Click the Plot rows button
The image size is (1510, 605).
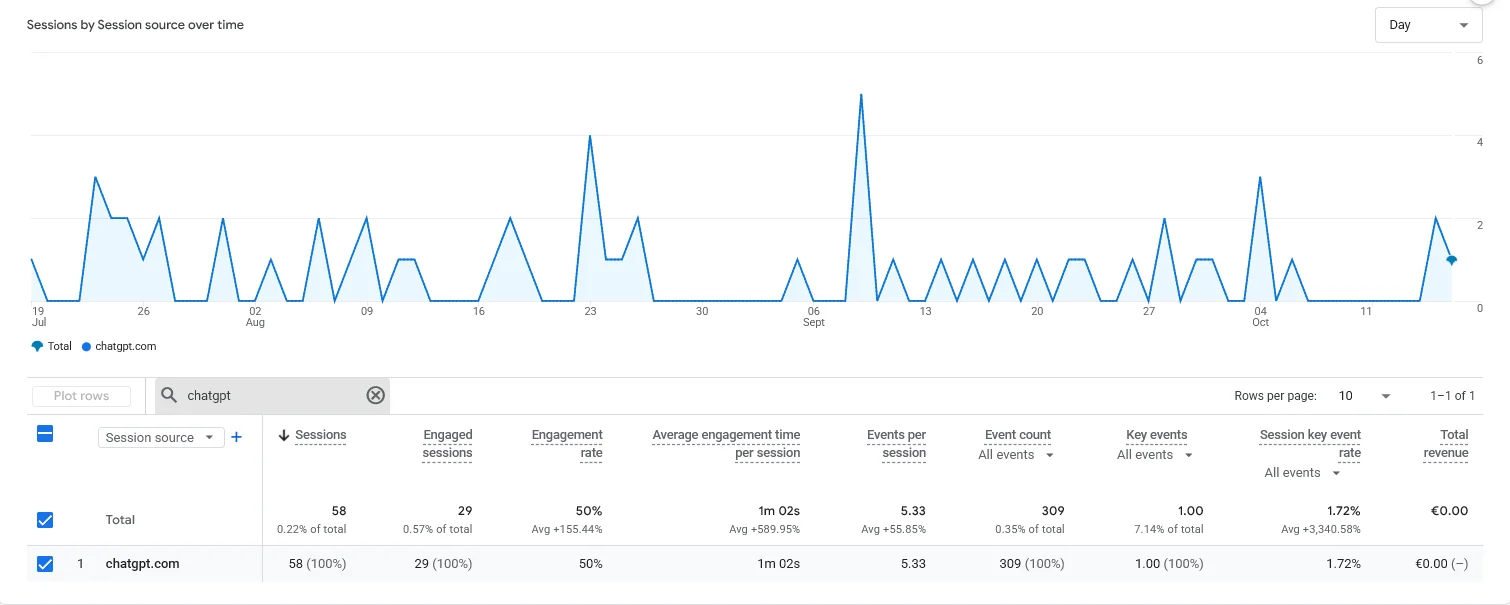point(81,396)
